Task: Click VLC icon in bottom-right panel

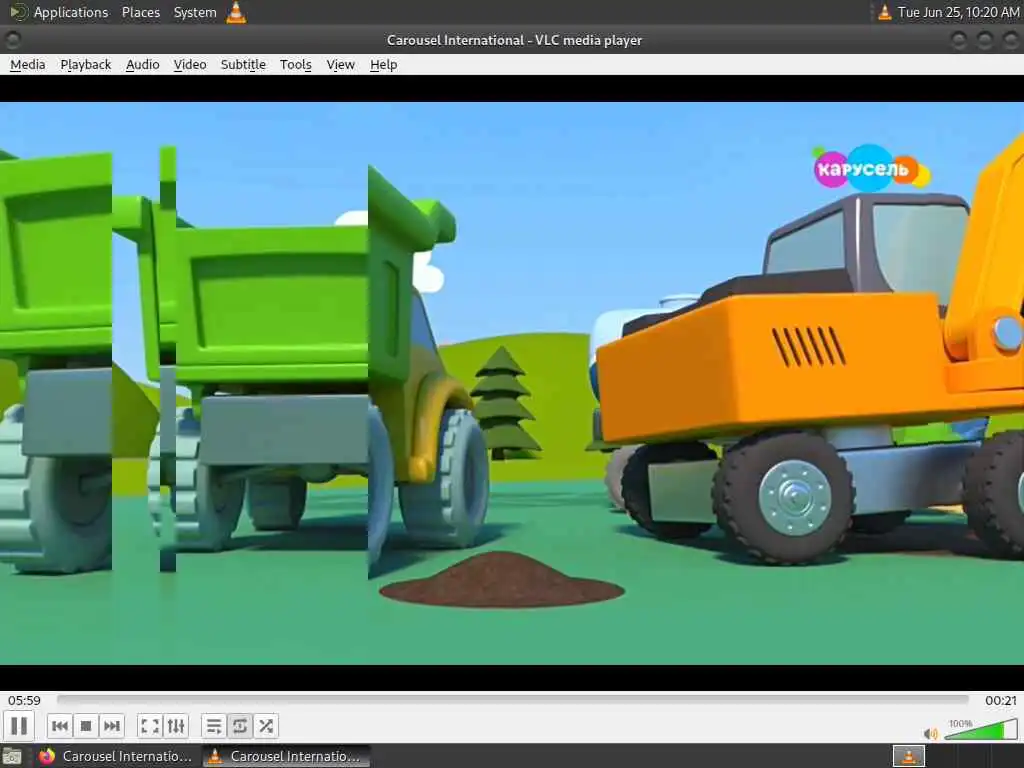Action: (908, 756)
